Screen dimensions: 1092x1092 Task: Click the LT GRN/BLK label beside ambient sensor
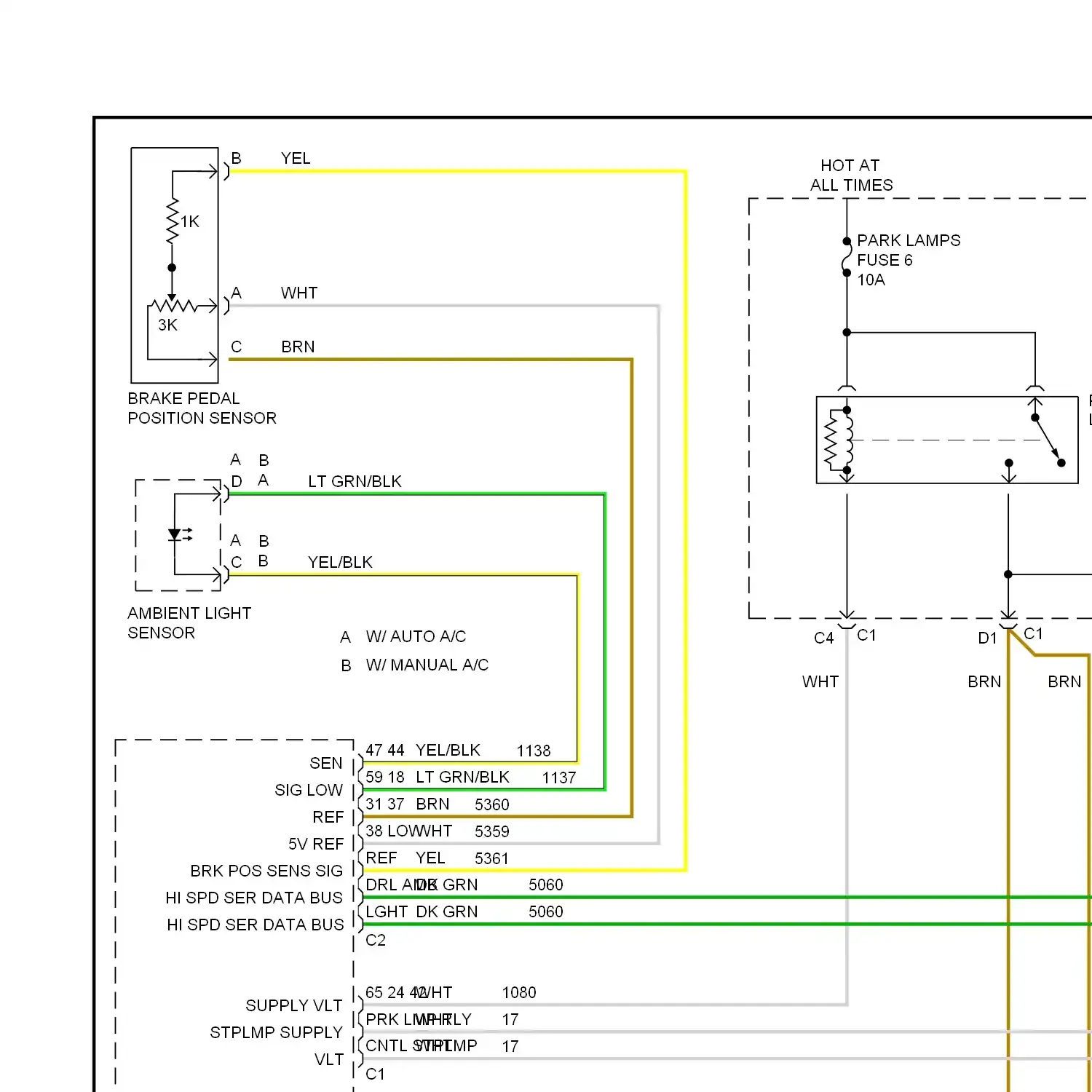coord(355,481)
